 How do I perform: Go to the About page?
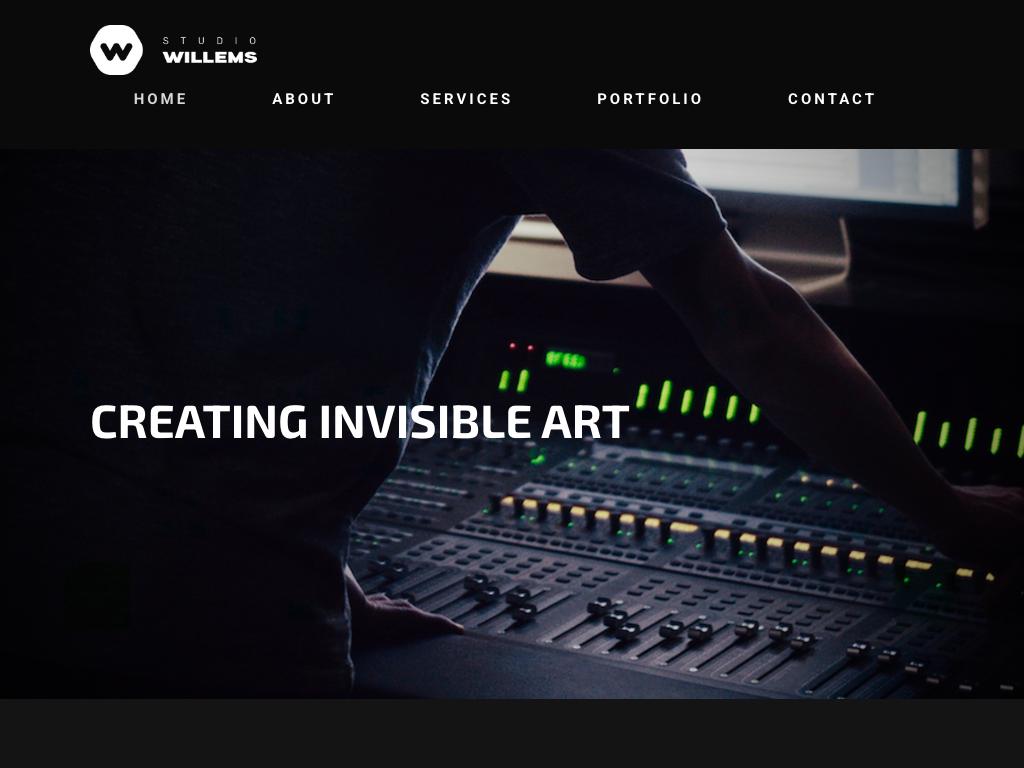click(x=303, y=99)
